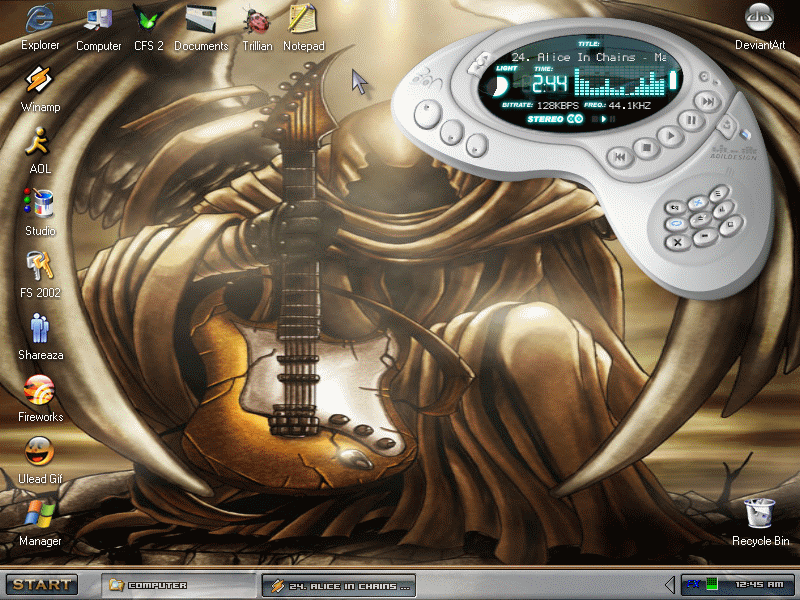Expand hidden tray icons arrow
The height and width of the screenshot is (600, 800).
[670, 585]
